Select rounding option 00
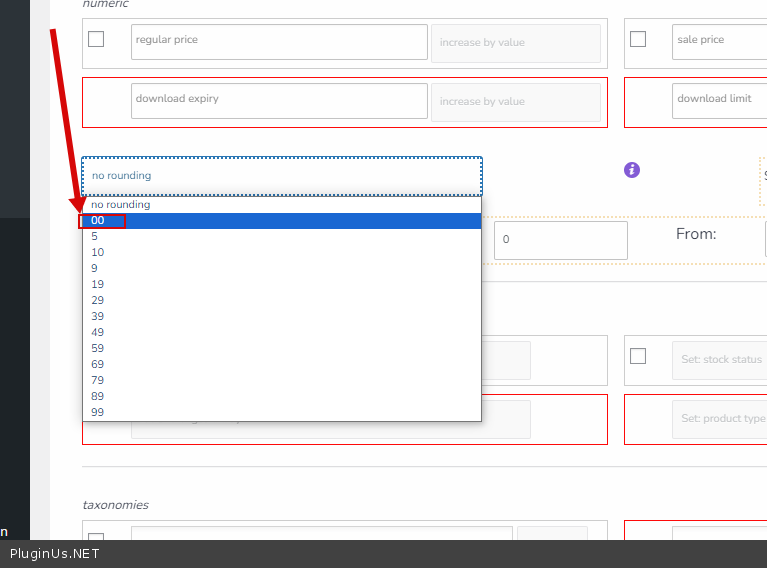Image resolution: width=767 pixels, height=568 pixels. click(x=98, y=220)
